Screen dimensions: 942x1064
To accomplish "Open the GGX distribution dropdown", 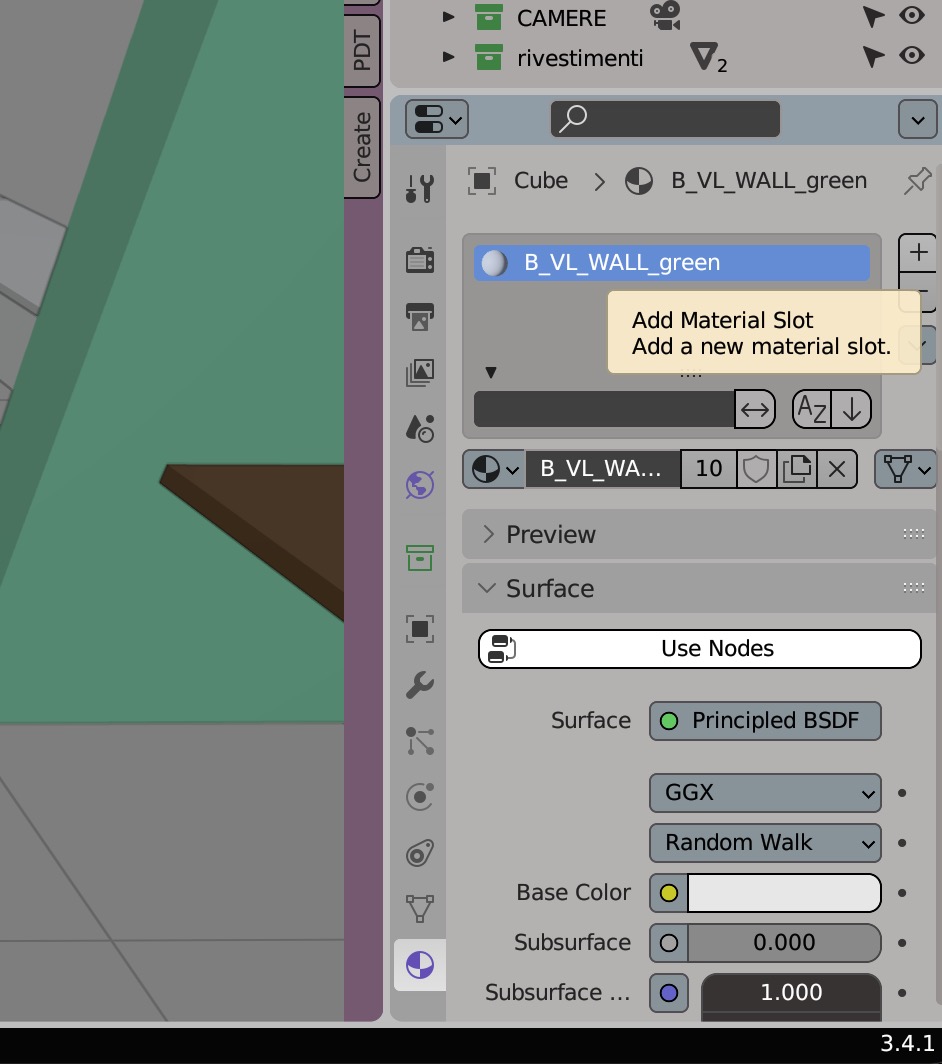I will (x=765, y=793).
